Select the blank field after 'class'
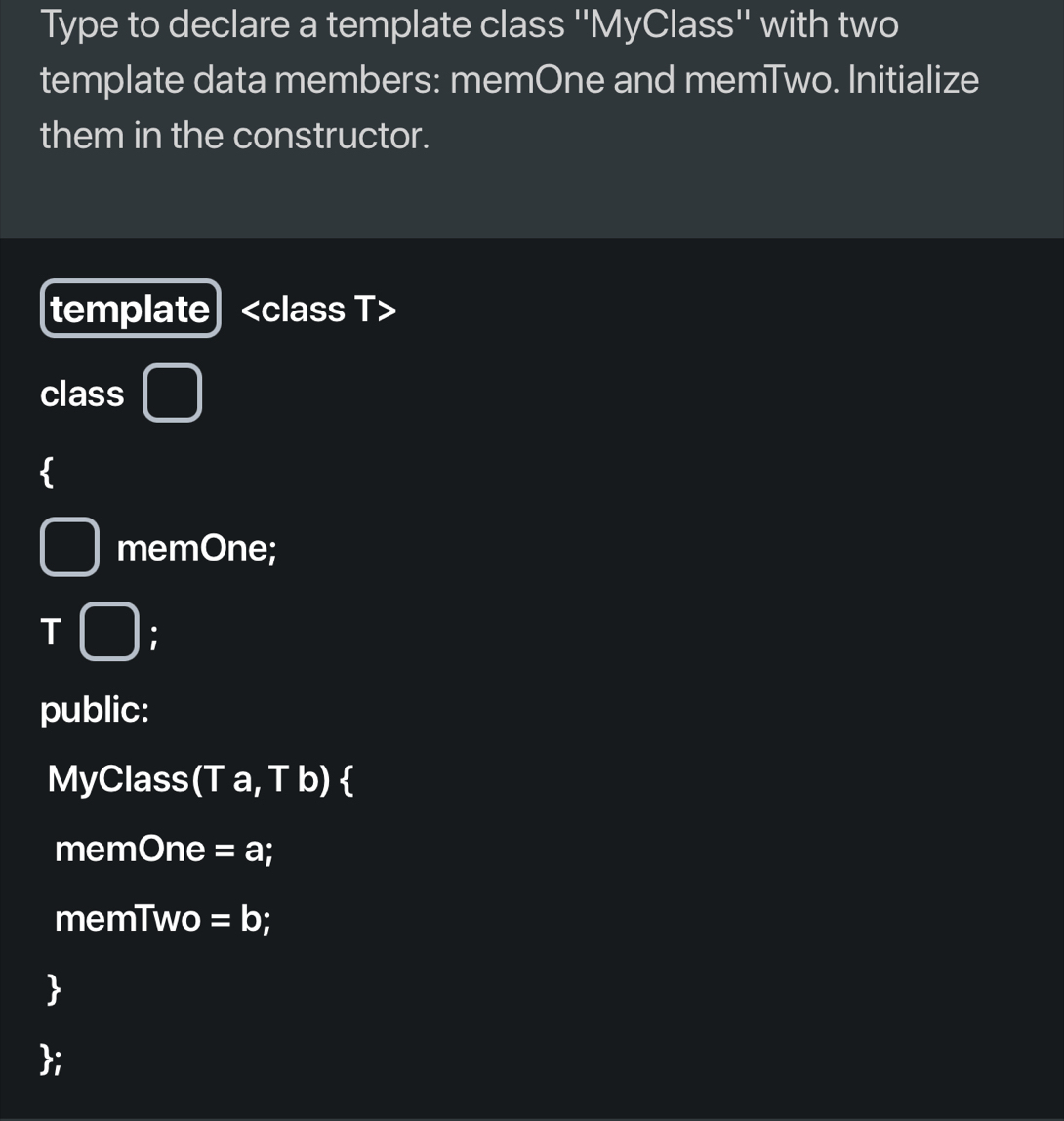 (x=173, y=393)
